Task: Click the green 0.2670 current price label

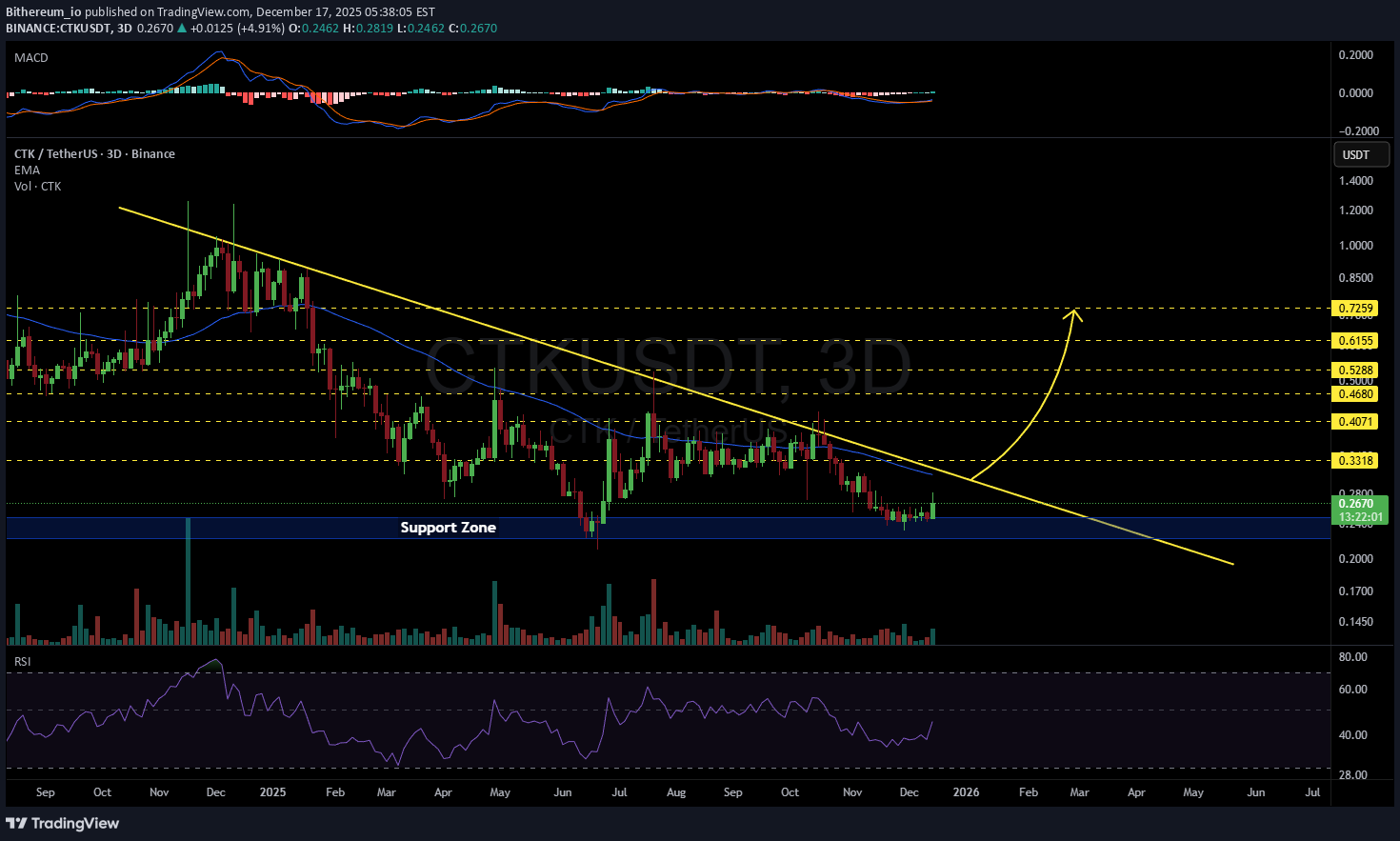Action: pyautogui.click(x=1358, y=504)
